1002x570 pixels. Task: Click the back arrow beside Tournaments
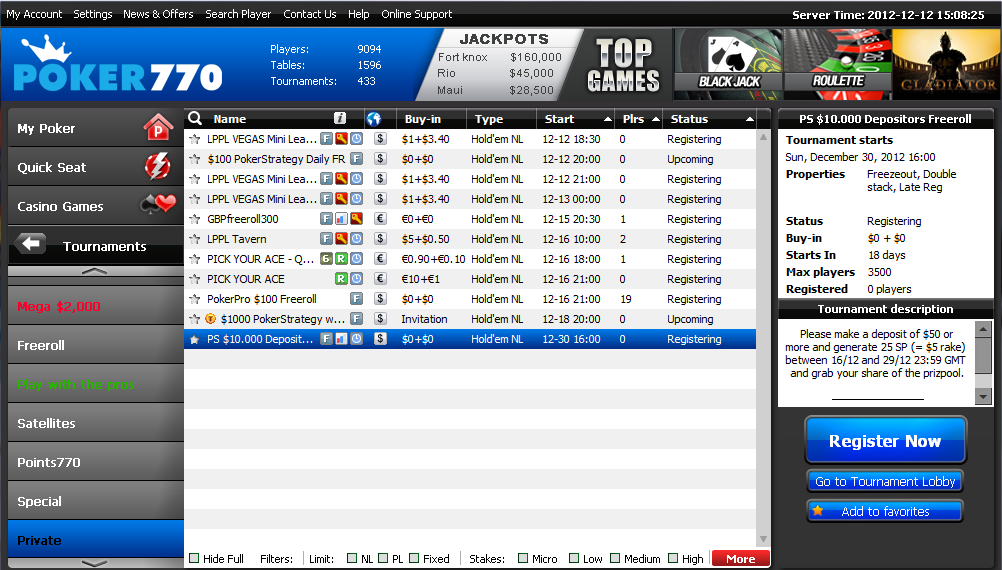pyautogui.click(x=30, y=243)
